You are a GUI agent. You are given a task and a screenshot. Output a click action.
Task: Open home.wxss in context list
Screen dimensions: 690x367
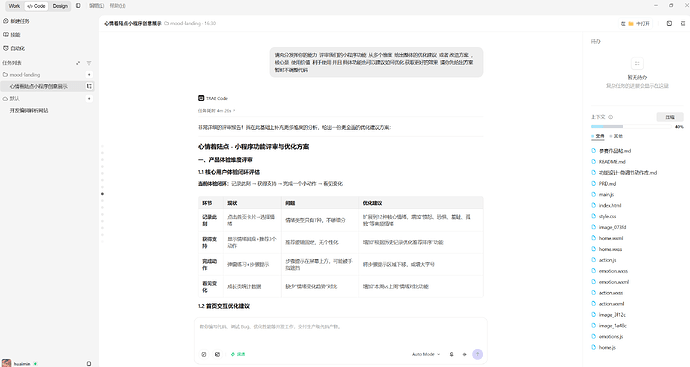610,249
